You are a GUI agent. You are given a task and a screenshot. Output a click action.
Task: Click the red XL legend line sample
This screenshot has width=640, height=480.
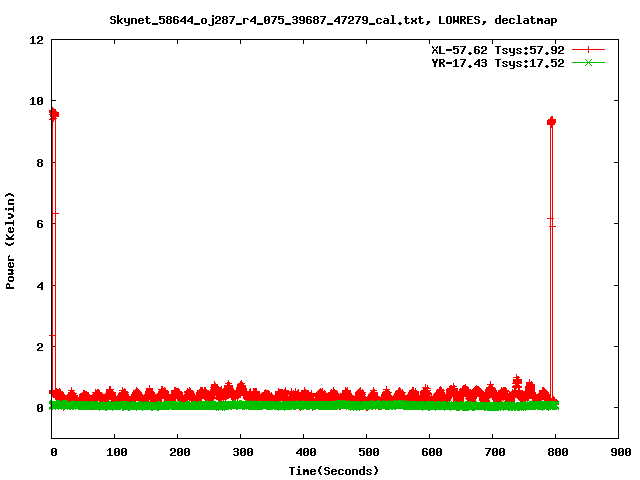588,50
